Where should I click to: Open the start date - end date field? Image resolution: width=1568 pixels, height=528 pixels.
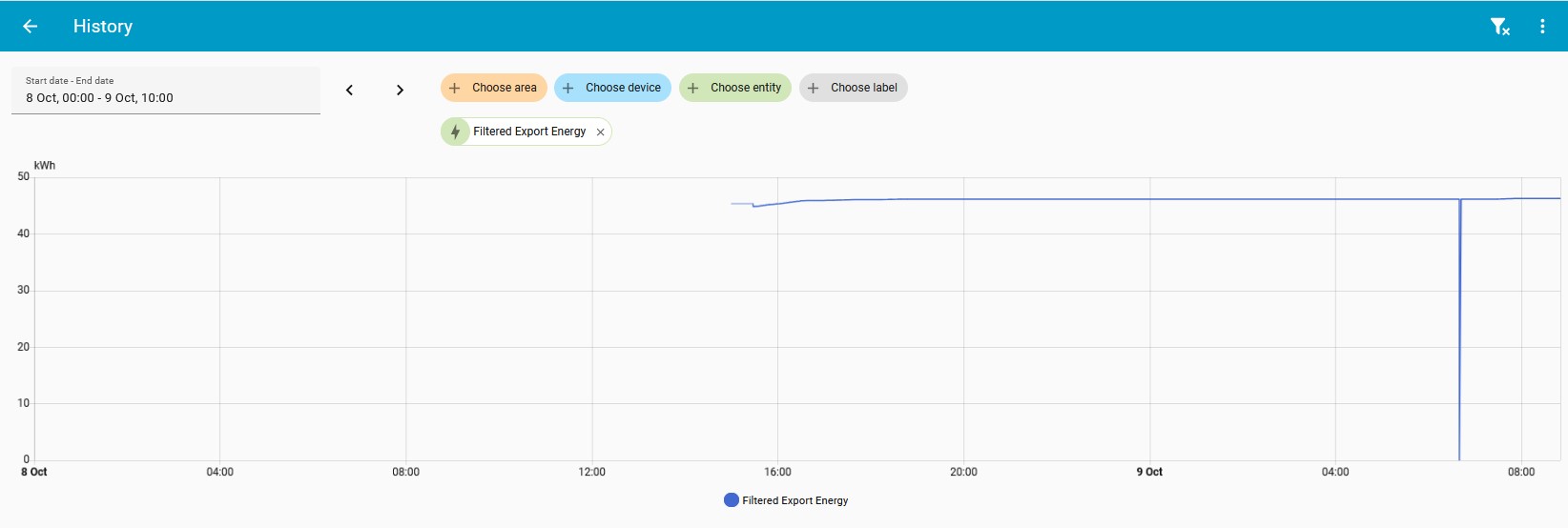[x=166, y=90]
